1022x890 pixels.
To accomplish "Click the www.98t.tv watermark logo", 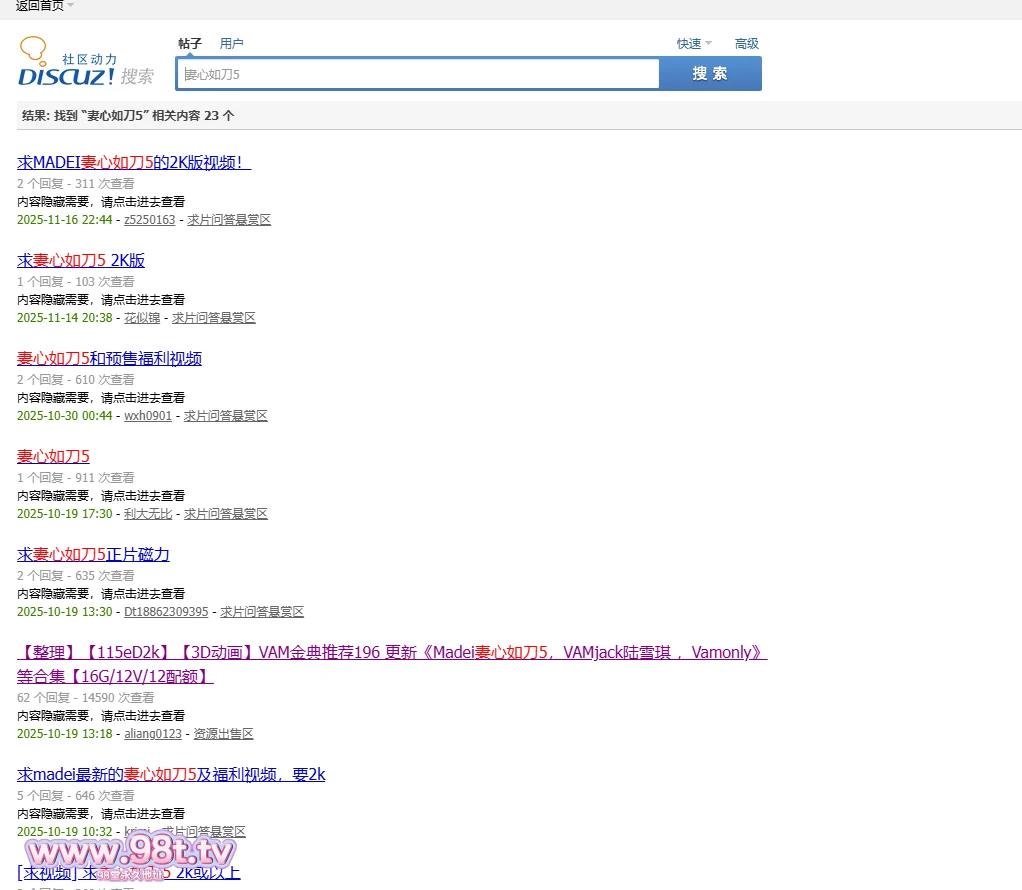I will 131,853.
